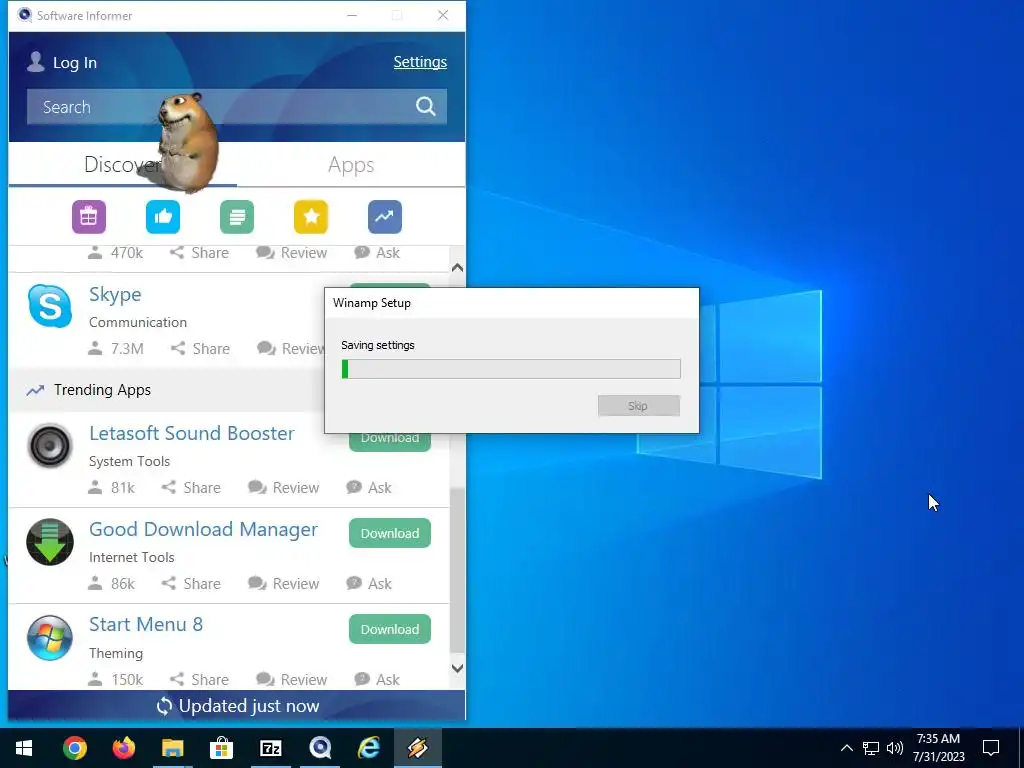Screen dimensions: 1024x768
Task: Click Review in the 470k row
Action: pos(292,253)
